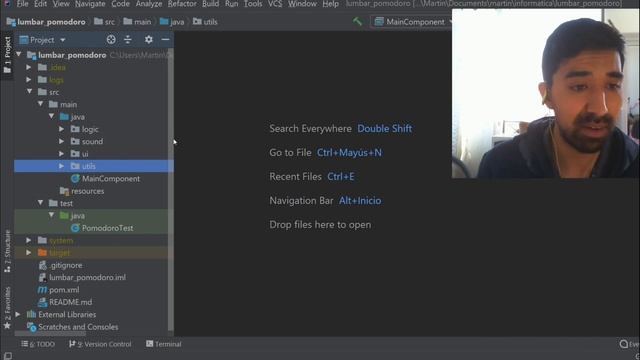Viewport: 640px width, 360px height.
Task: Click lumbar_pomodoro breadcrumb in navigation bar
Action: coord(46,22)
